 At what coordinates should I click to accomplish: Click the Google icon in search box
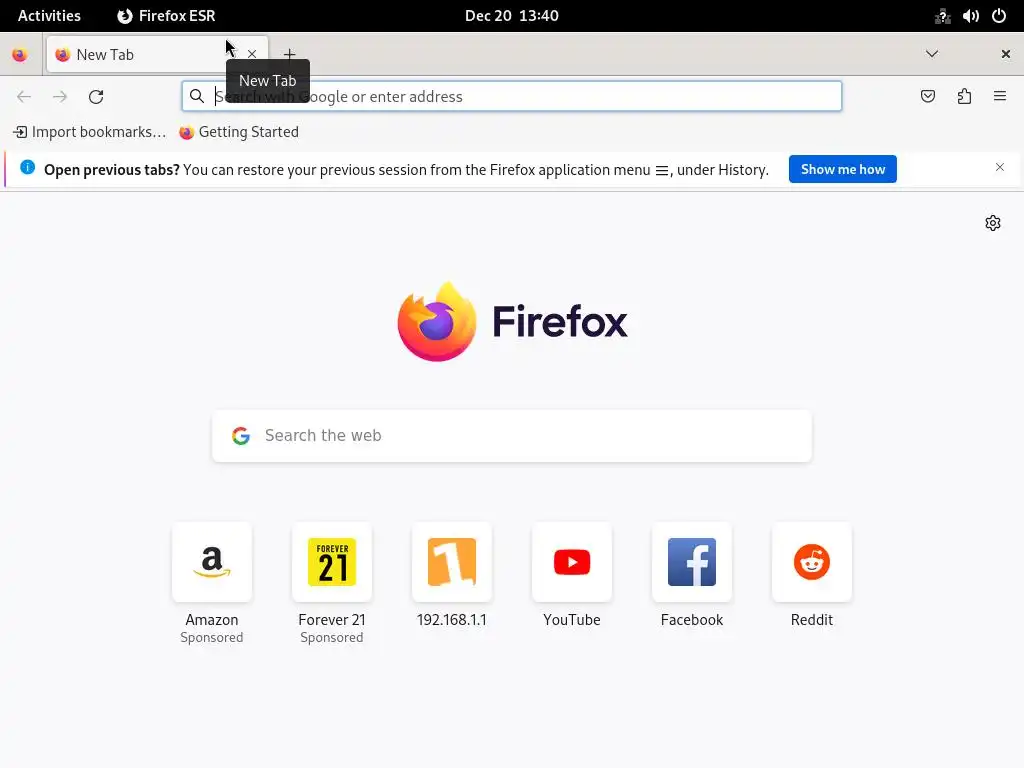click(x=241, y=436)
